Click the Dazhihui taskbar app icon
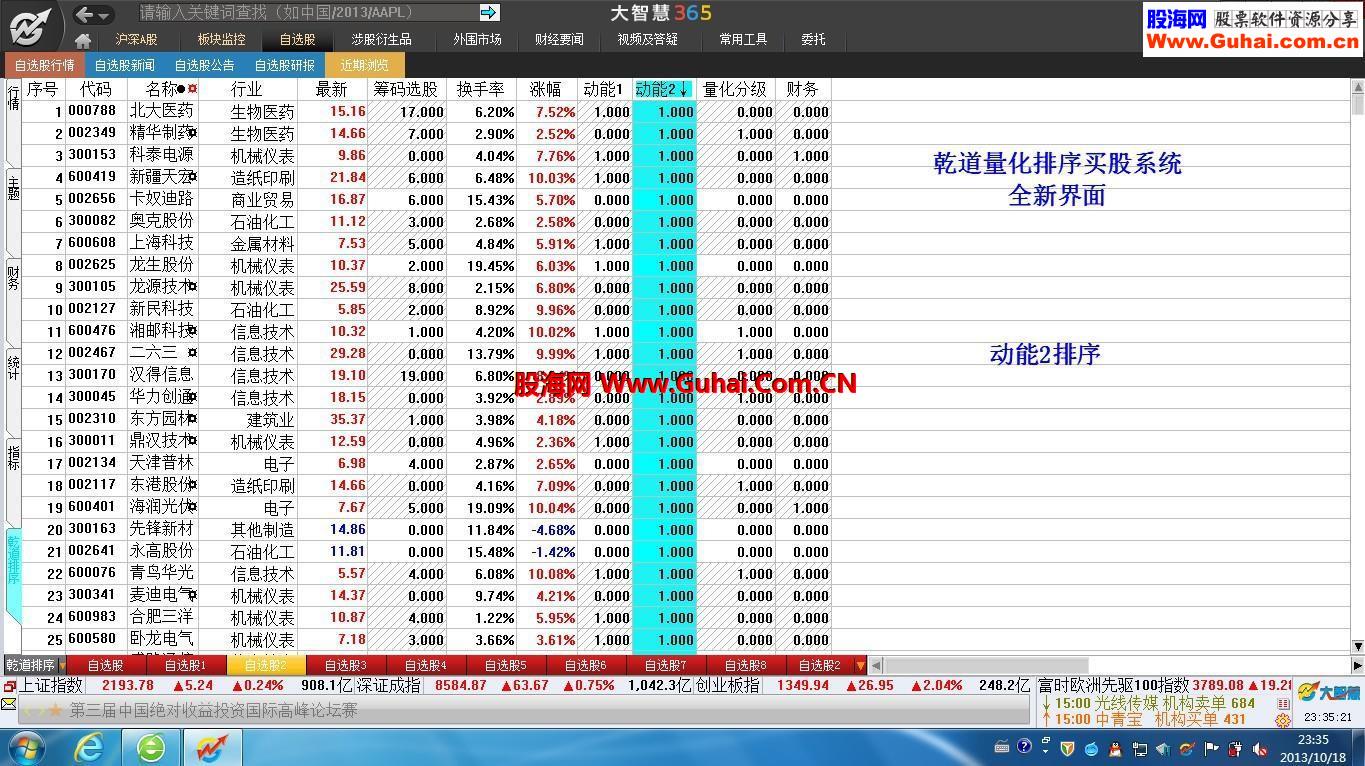Screen dimensions: 1365x766 pyautogui.click(x=212, y=747)
